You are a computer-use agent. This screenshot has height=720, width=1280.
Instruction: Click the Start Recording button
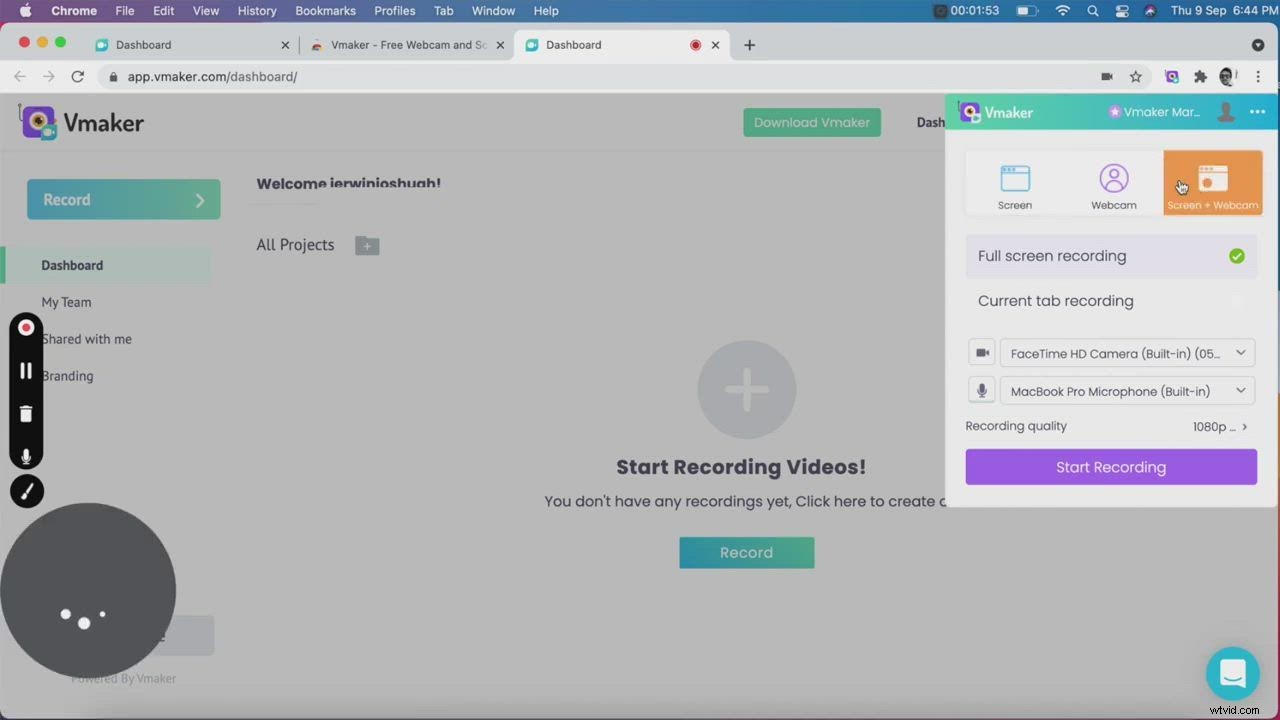(1110, 466)
